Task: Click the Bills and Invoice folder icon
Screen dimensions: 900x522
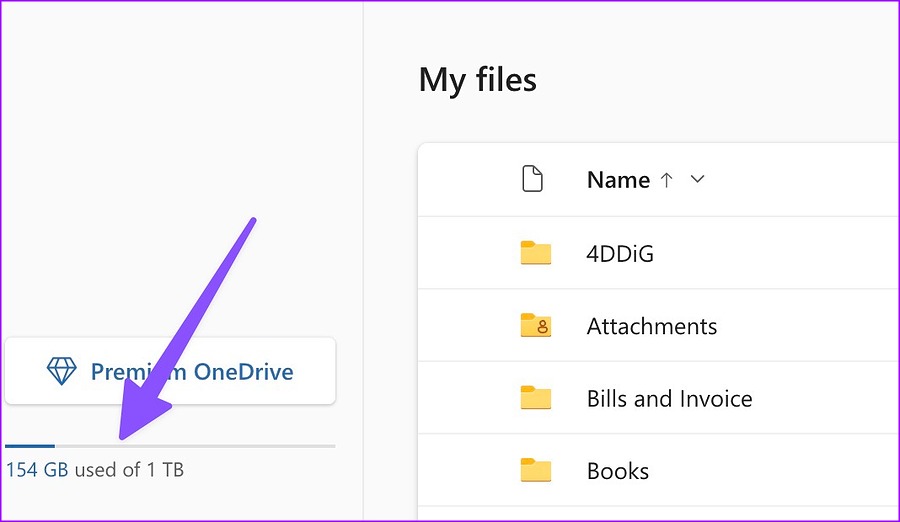Action: click(536, 398)
